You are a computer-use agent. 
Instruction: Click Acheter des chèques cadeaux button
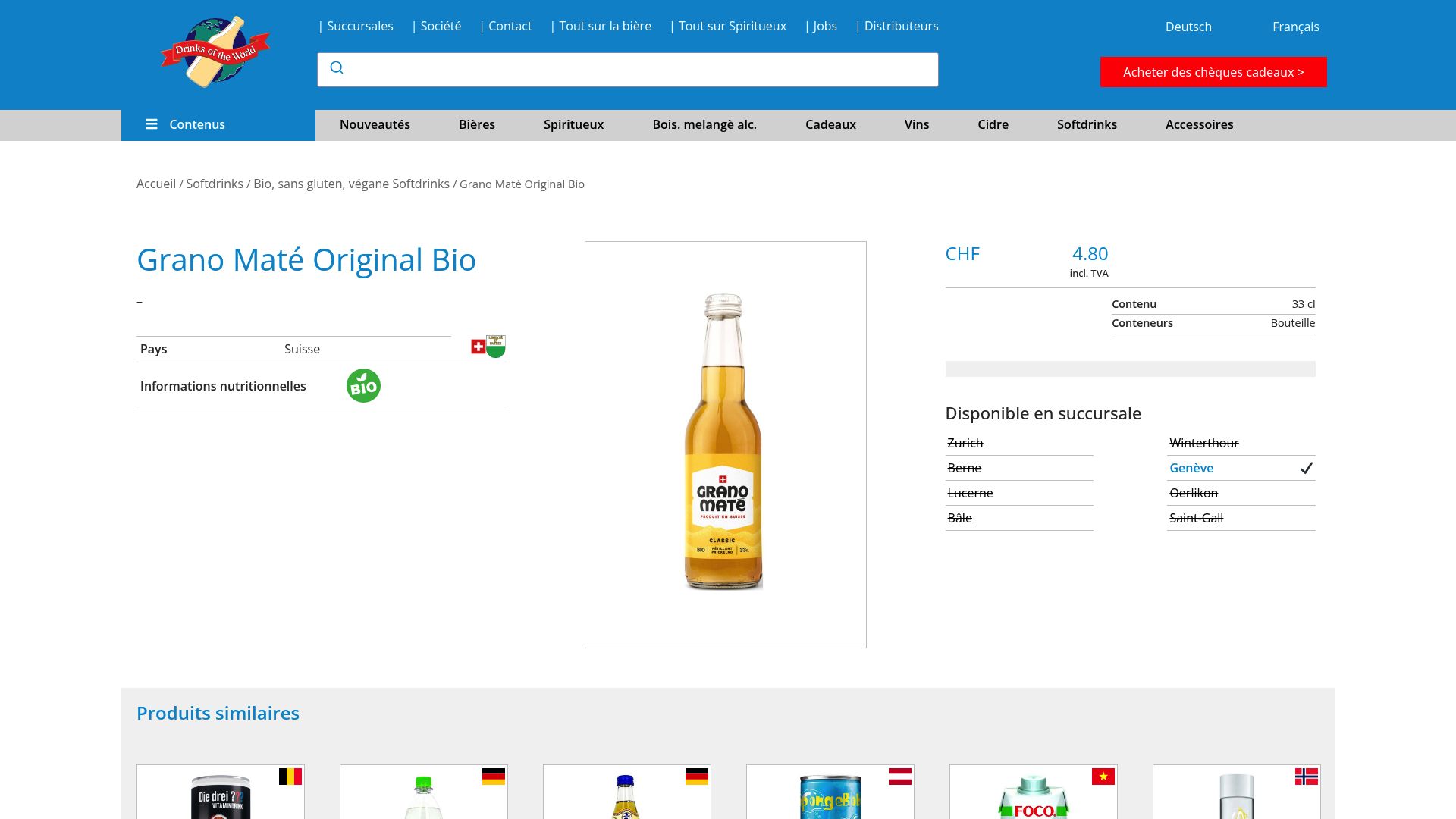(x=1213, y=72)
